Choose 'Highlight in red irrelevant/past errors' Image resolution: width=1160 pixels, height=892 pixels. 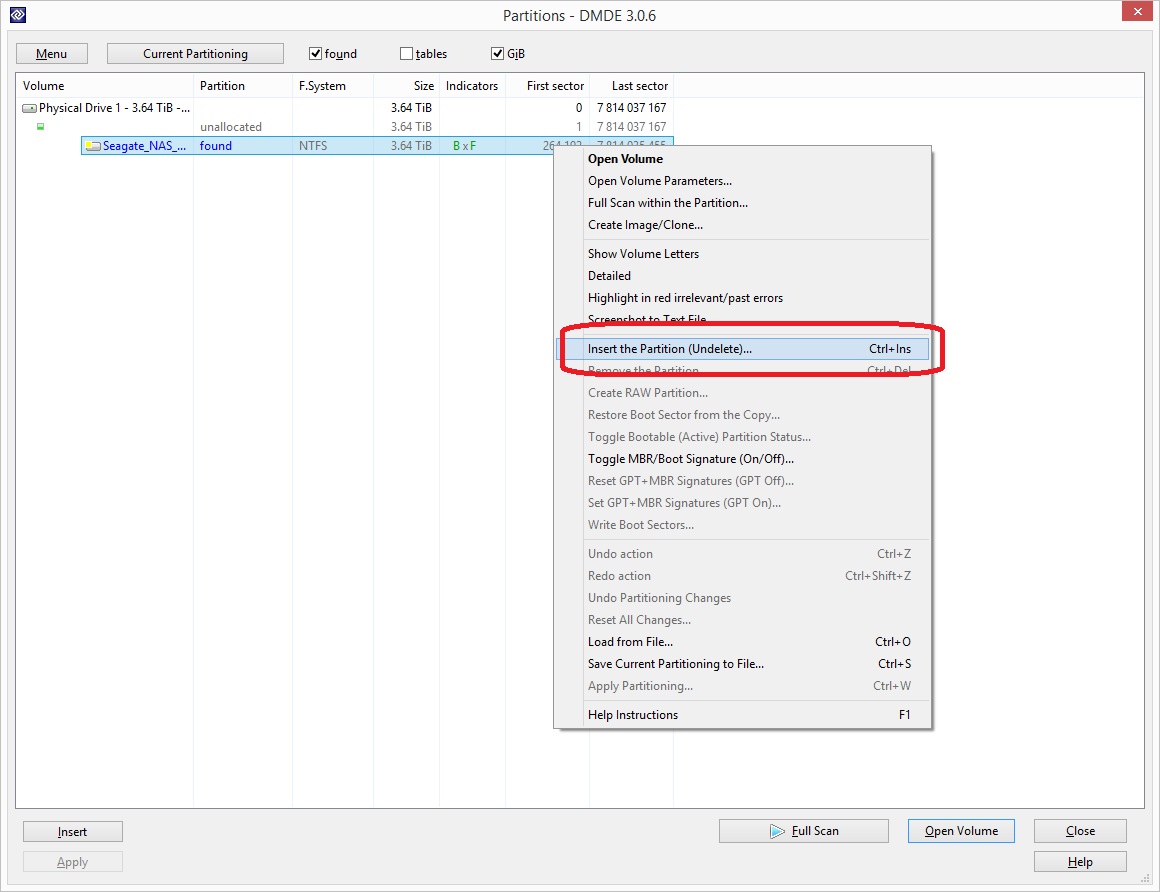coord(743,298)
